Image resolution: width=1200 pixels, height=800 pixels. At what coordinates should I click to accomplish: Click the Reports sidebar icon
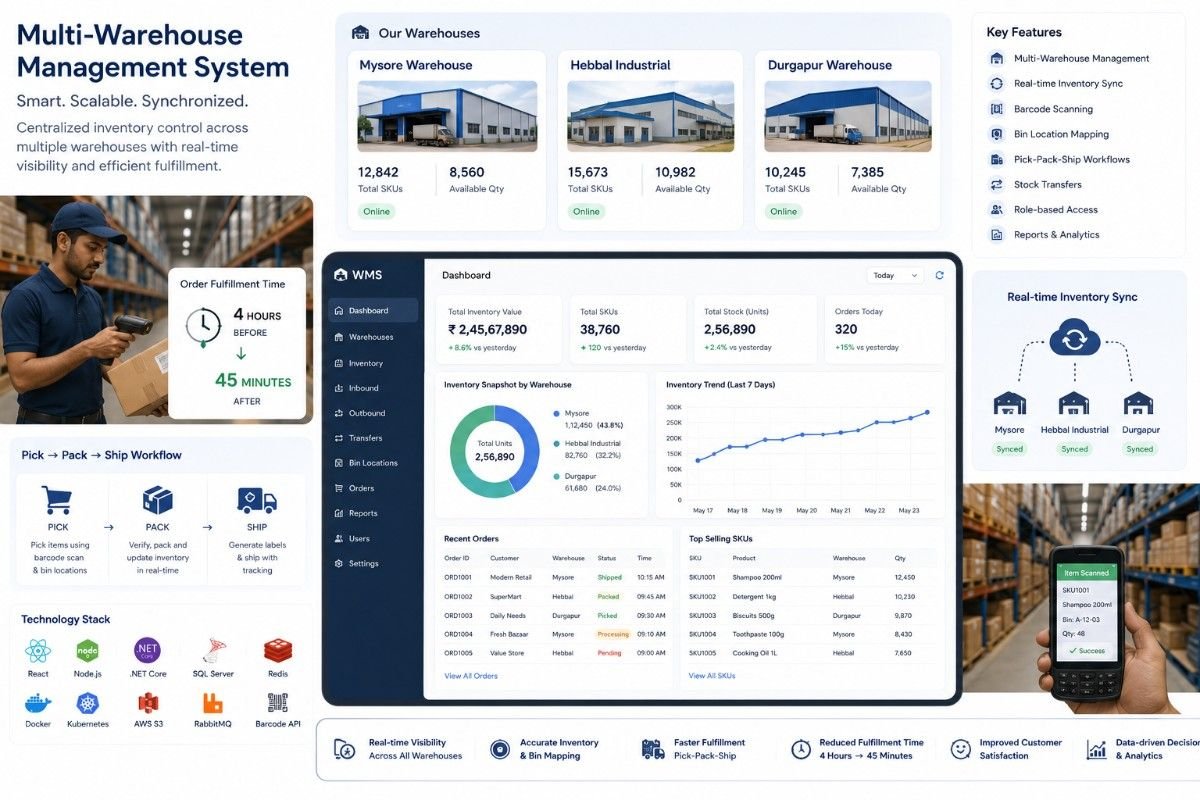click(340, 513)
